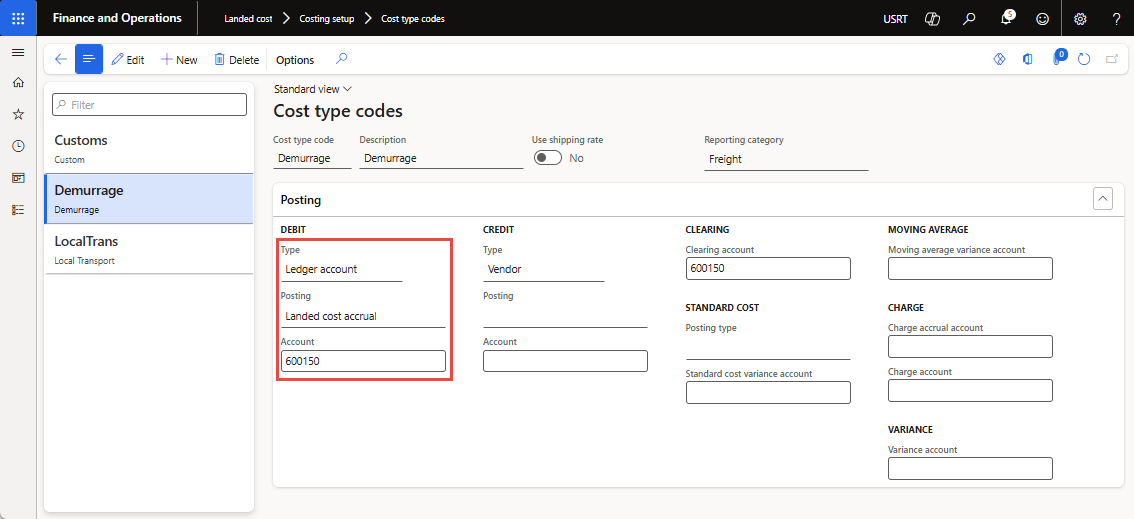Open the settings gear icon
This screenshot has height=519, width=1134.
(x=1080, y=18)
